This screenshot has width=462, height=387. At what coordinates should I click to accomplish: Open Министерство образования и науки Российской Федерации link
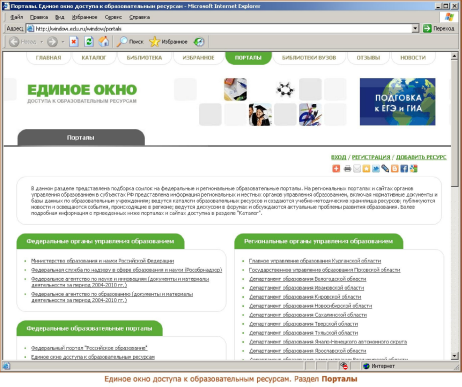coord(102,261)
